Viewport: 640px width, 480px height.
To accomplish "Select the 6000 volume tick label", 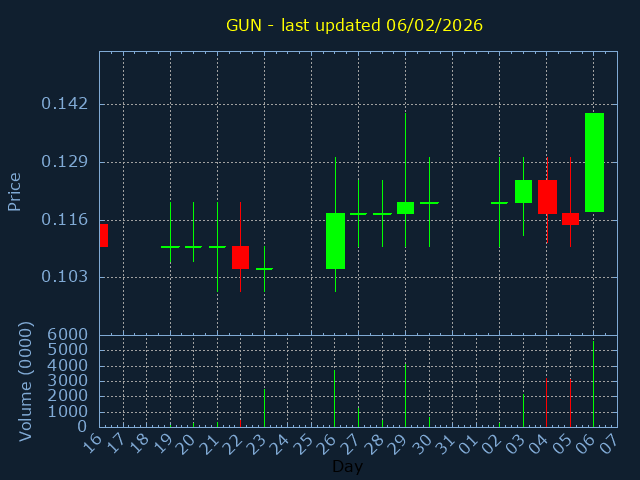I will (x=68, y=335).
